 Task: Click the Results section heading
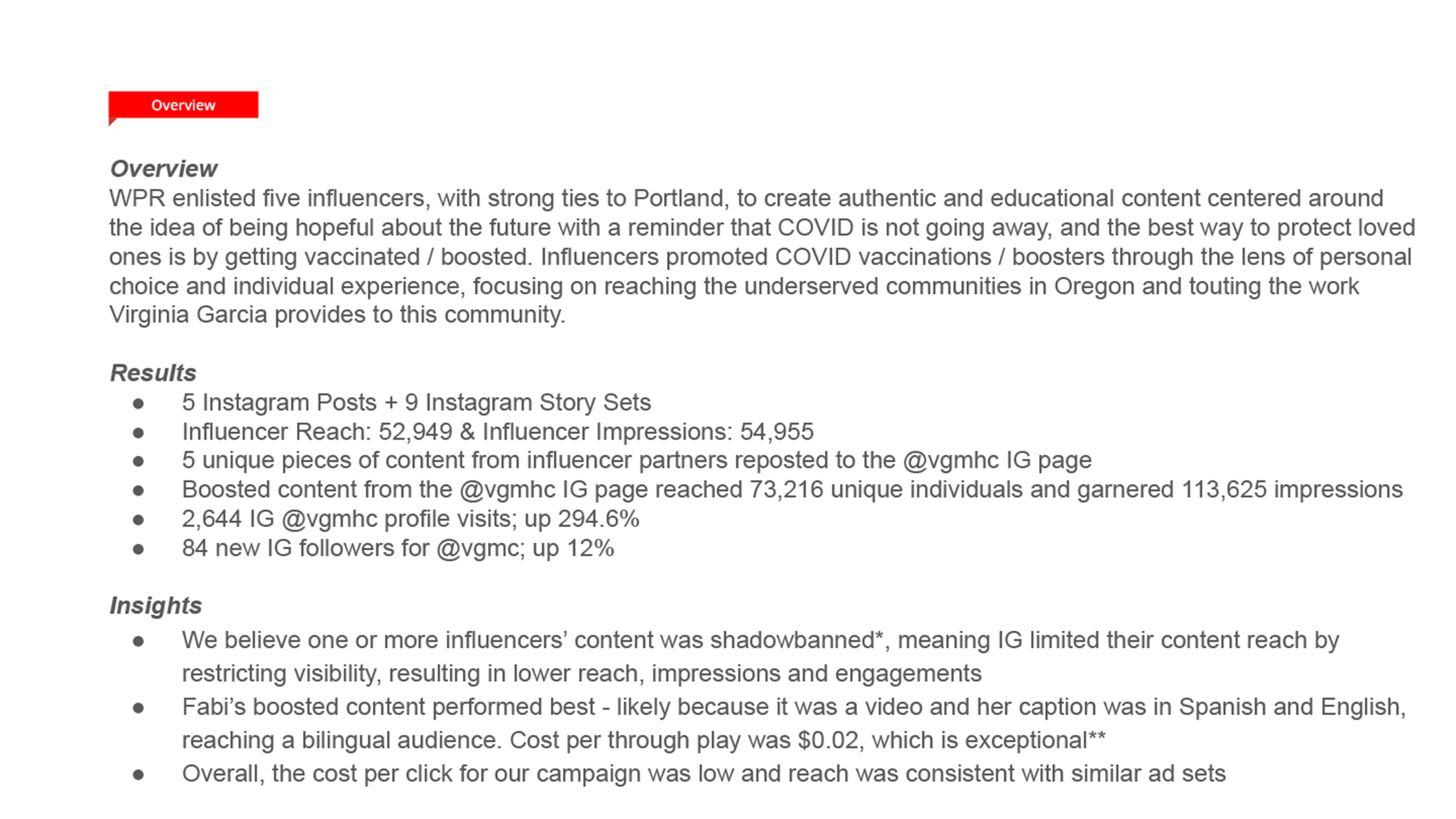pos(153,373)
